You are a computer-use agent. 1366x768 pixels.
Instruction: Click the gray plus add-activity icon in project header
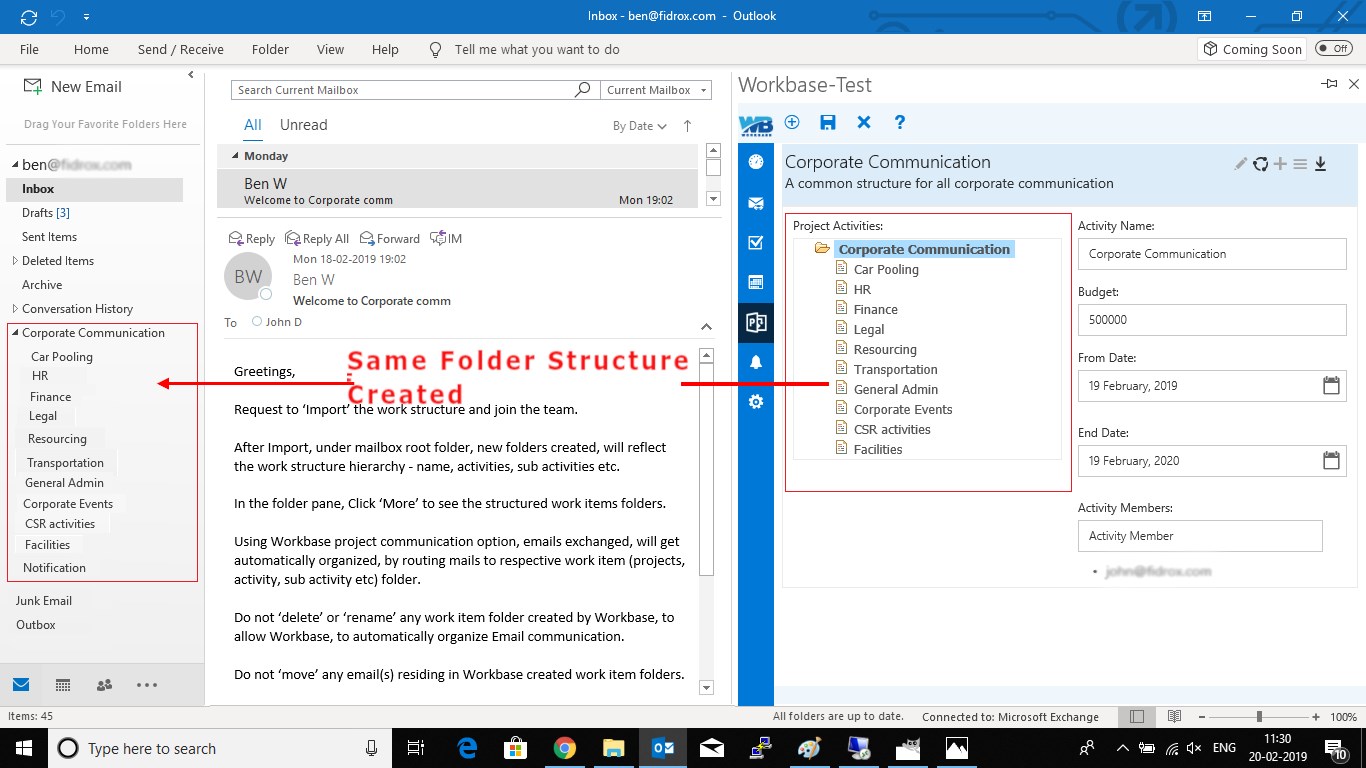click(1280, 164)
